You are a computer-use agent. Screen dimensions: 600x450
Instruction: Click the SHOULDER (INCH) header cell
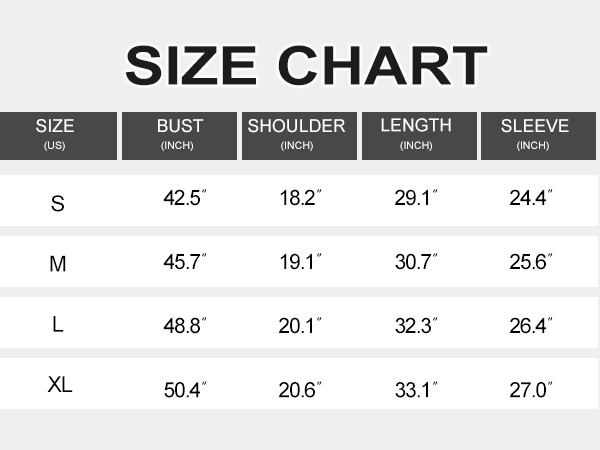299,136
